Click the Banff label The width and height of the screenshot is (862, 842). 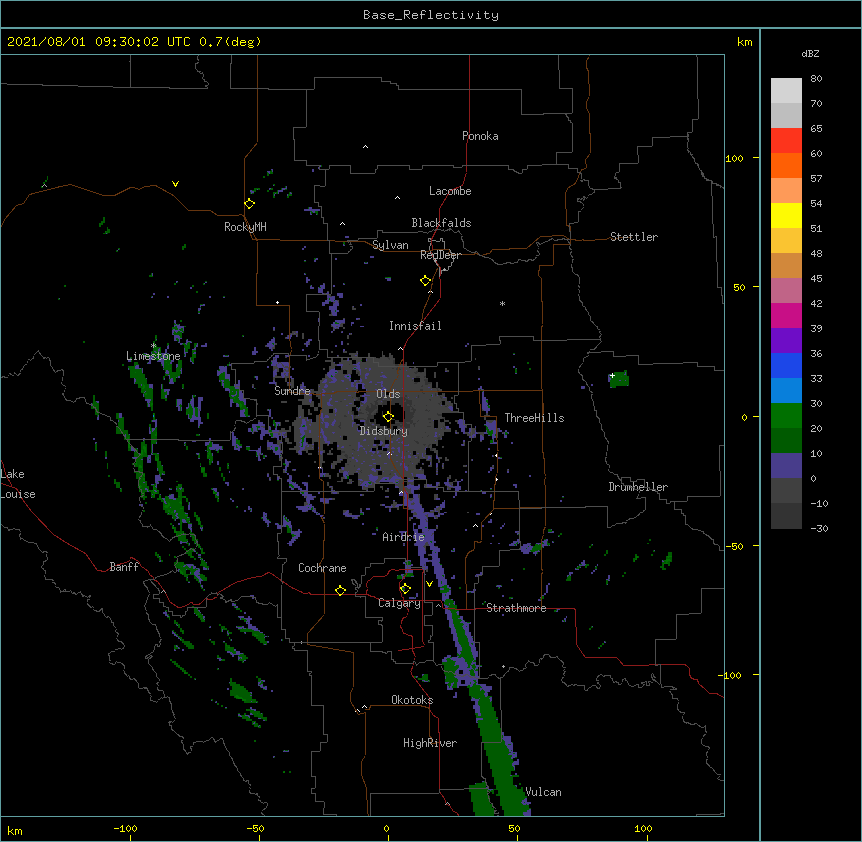pos(124,567)
